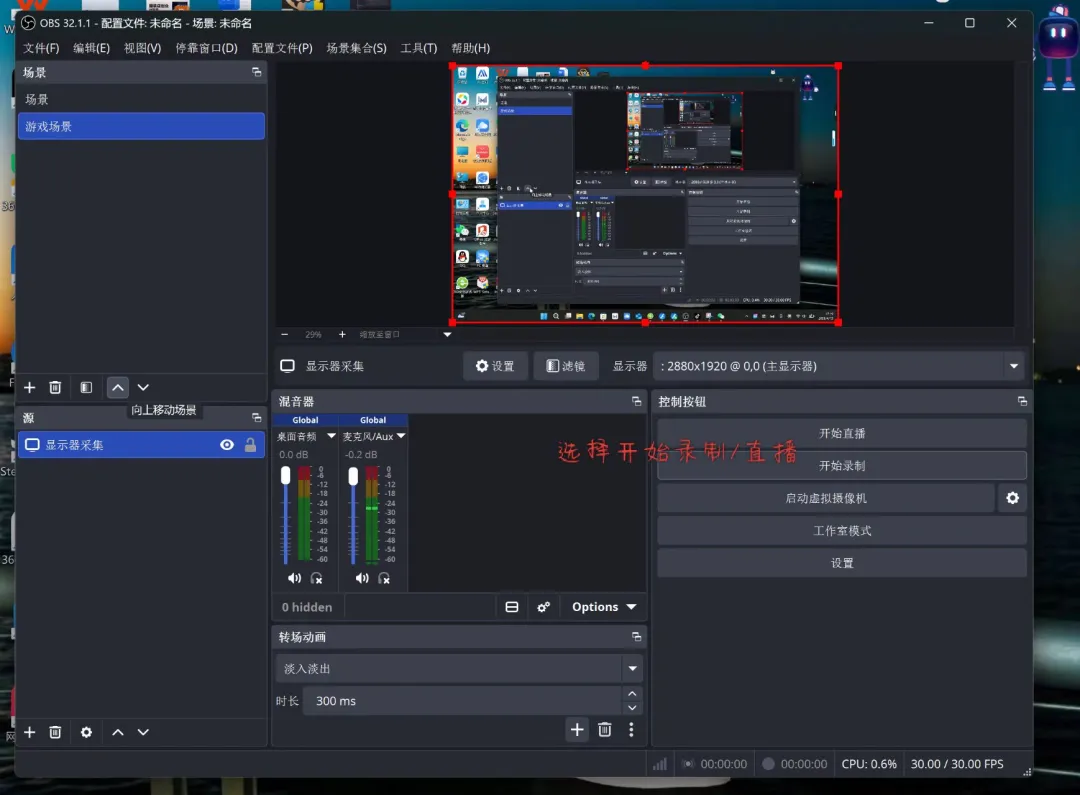Delete selected scene with trash icon
Viewport: 1080px width, 795px height.
click(55, 387)
